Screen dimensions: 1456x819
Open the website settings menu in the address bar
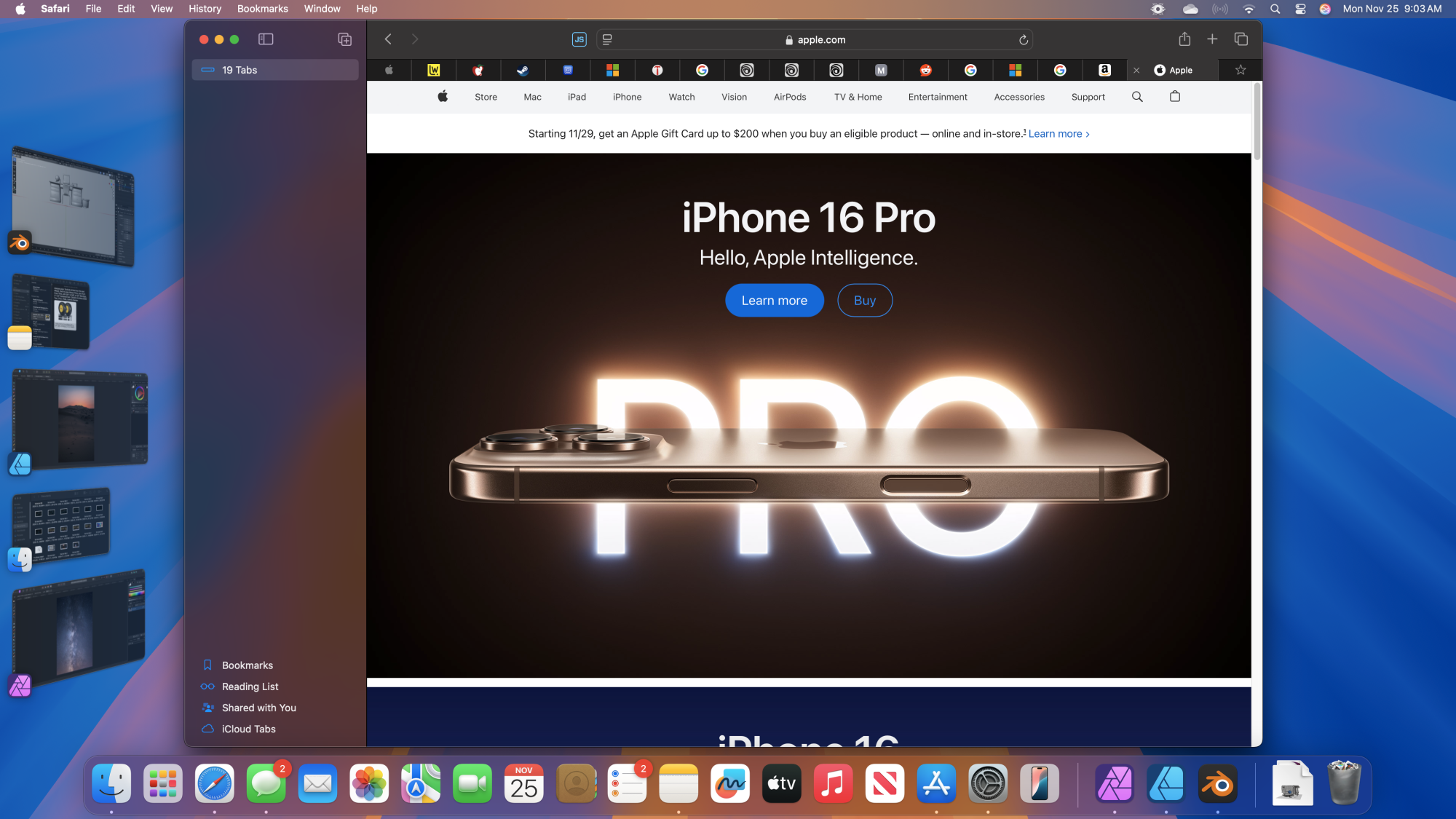(x=606, y=39)
